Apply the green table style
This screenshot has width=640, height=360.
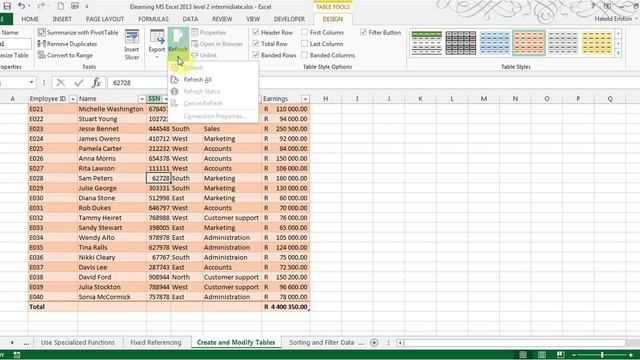point(427,42)
